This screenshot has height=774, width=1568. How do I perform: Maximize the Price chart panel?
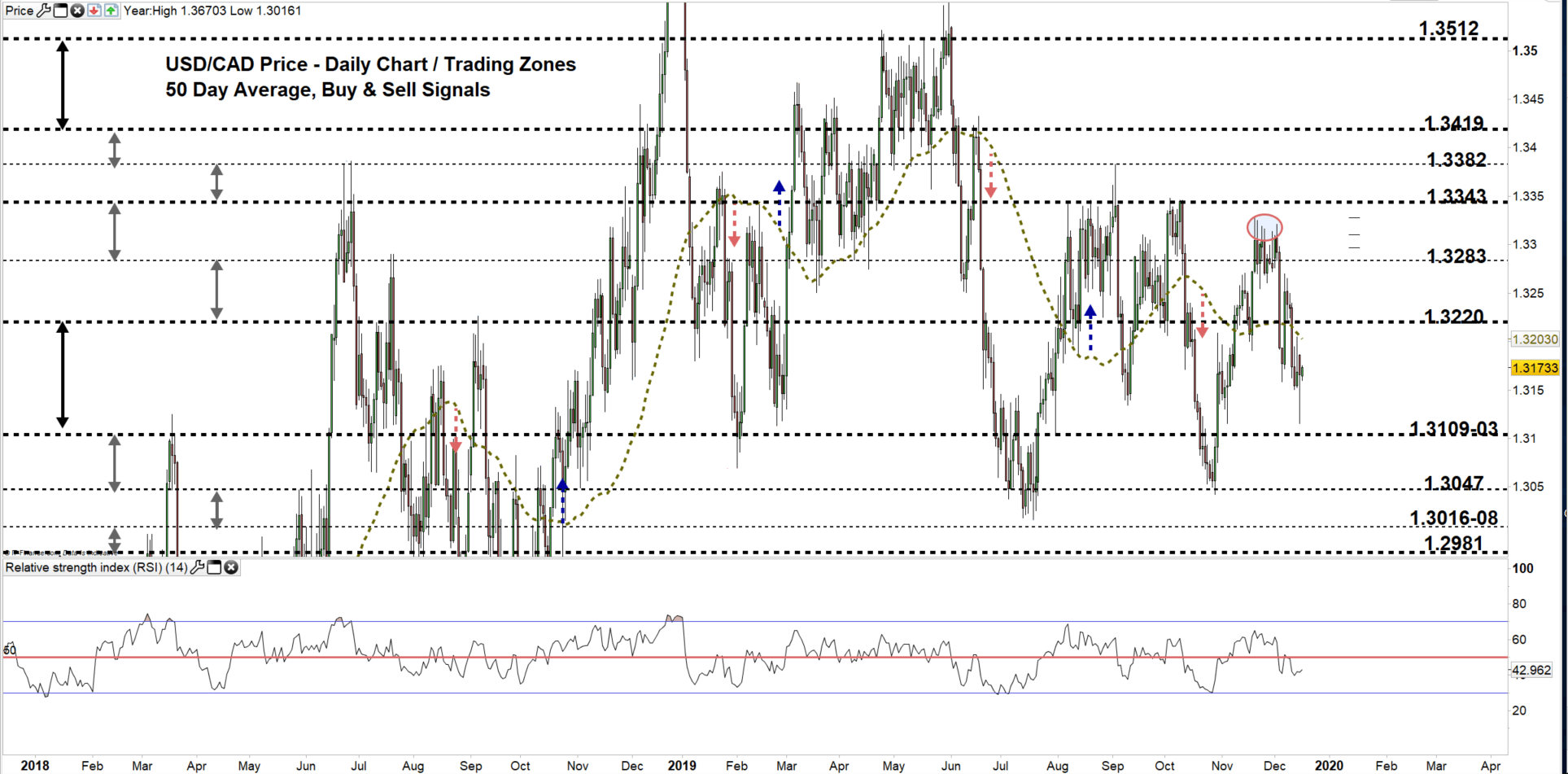(x=61, y=11)
